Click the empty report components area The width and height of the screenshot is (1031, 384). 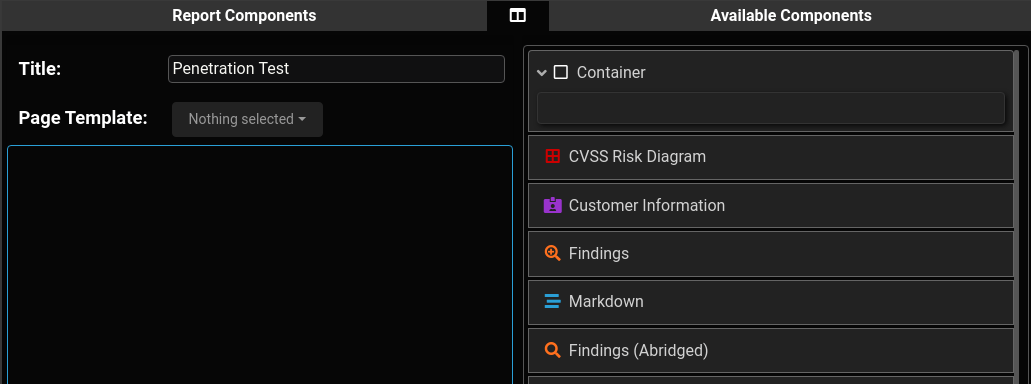point(260,265)
